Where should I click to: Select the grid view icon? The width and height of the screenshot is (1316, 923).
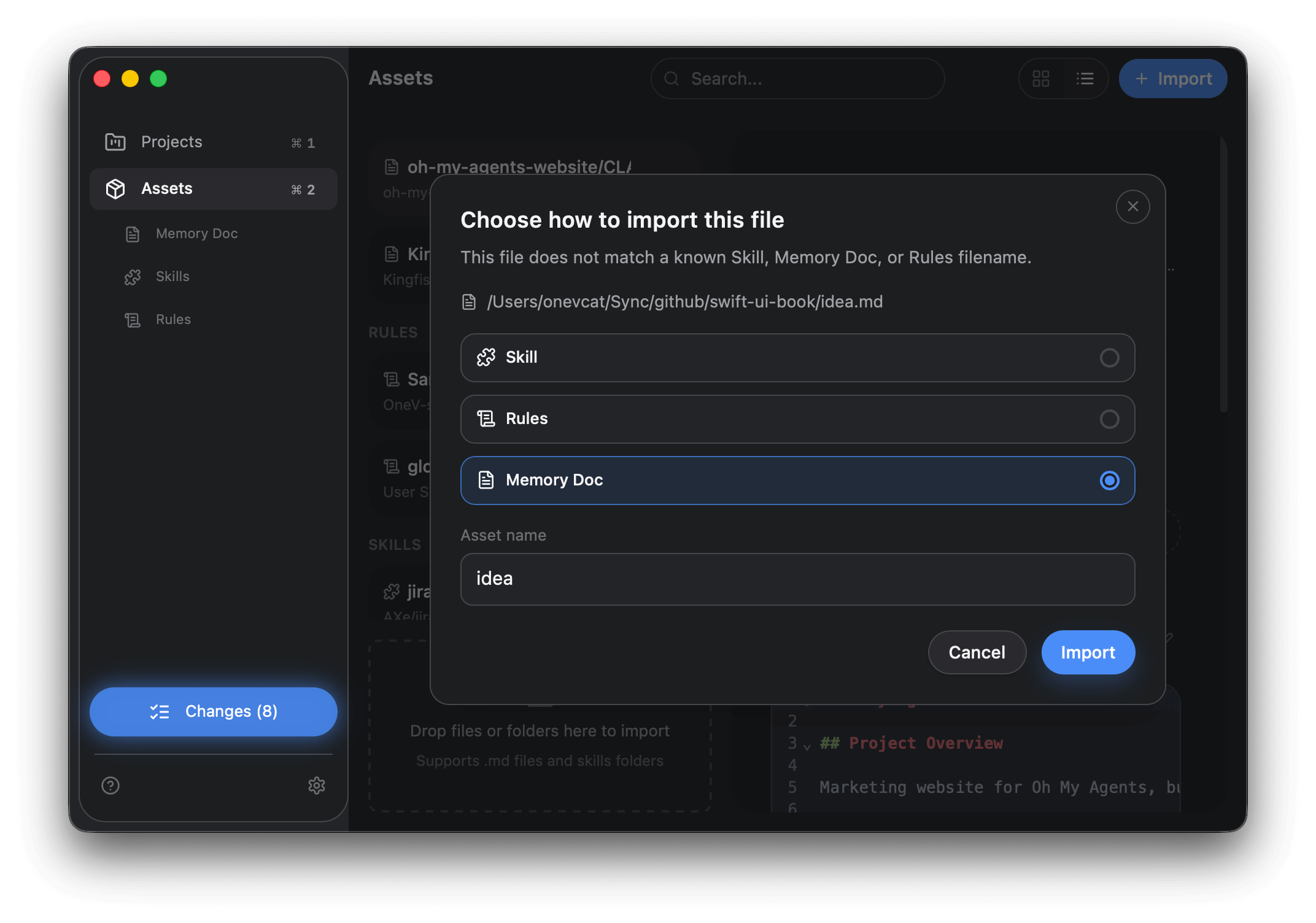pyautogui.click(x=1041, y=79)
